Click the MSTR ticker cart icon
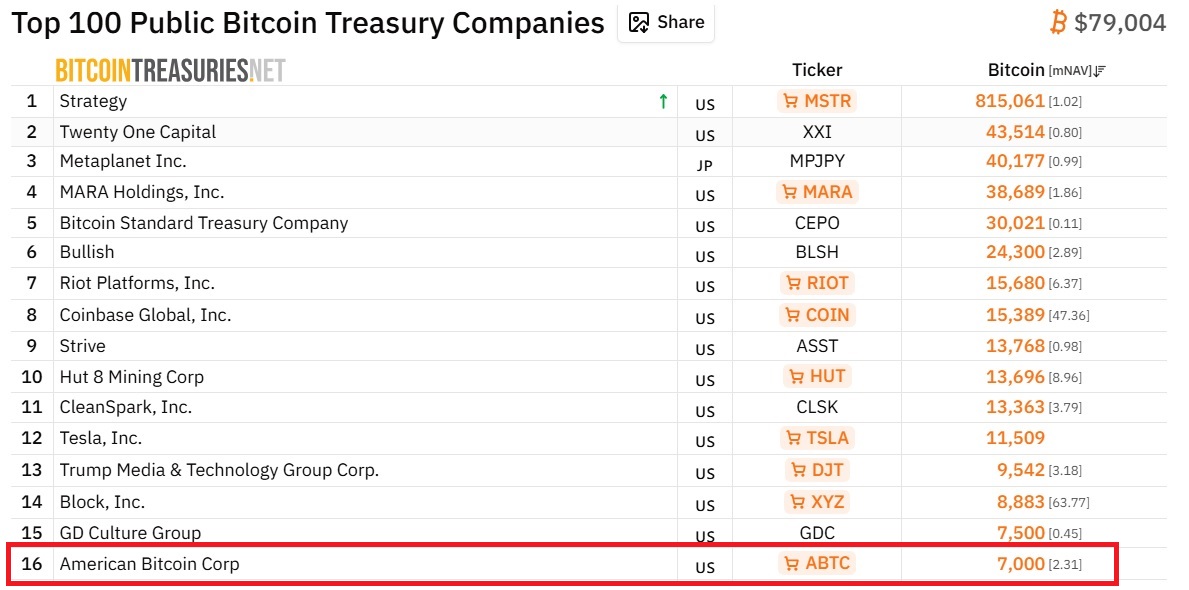1189x590 pixels. point(791,101)
